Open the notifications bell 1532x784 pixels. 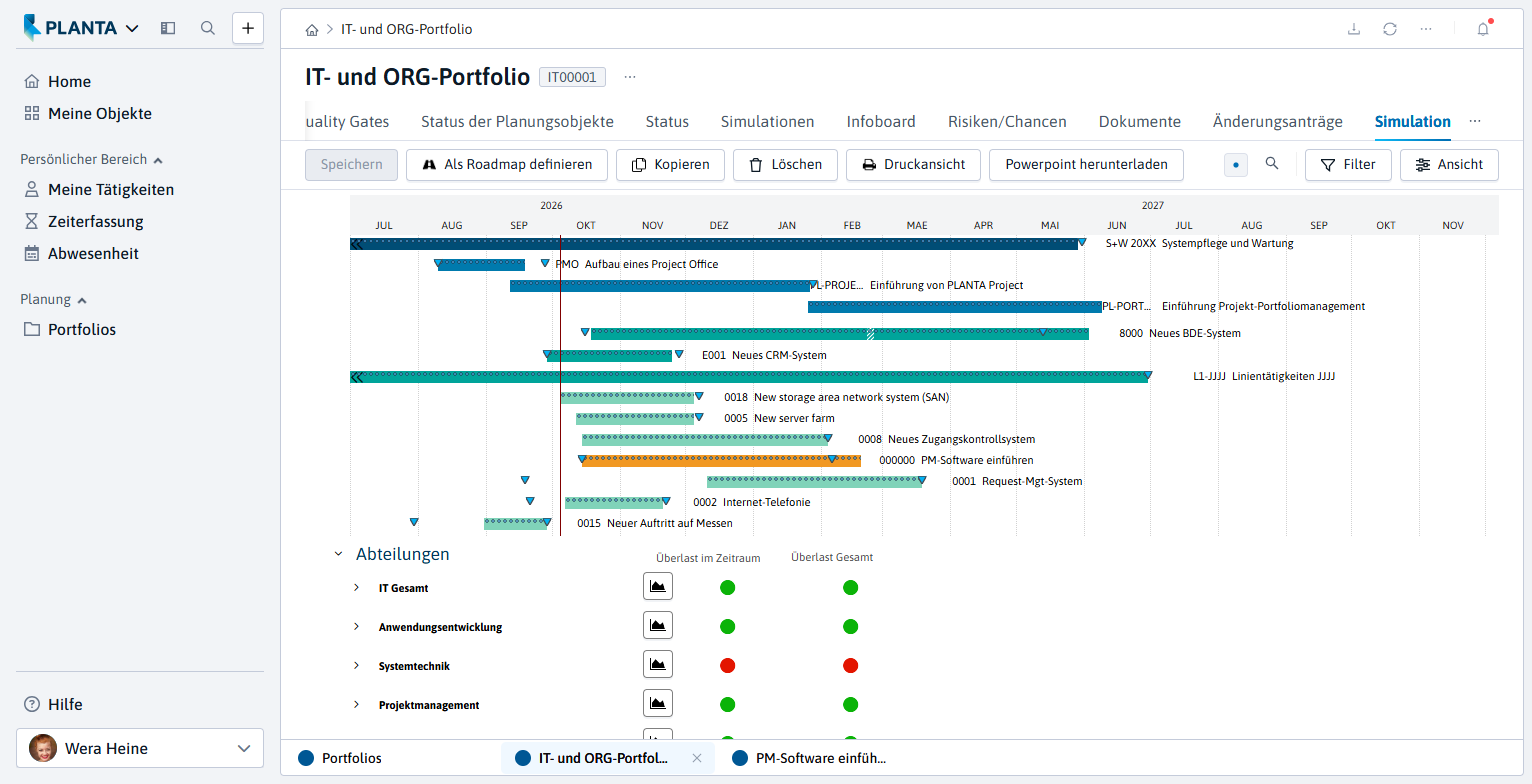pyautogui.click(x=1483, y=29)
